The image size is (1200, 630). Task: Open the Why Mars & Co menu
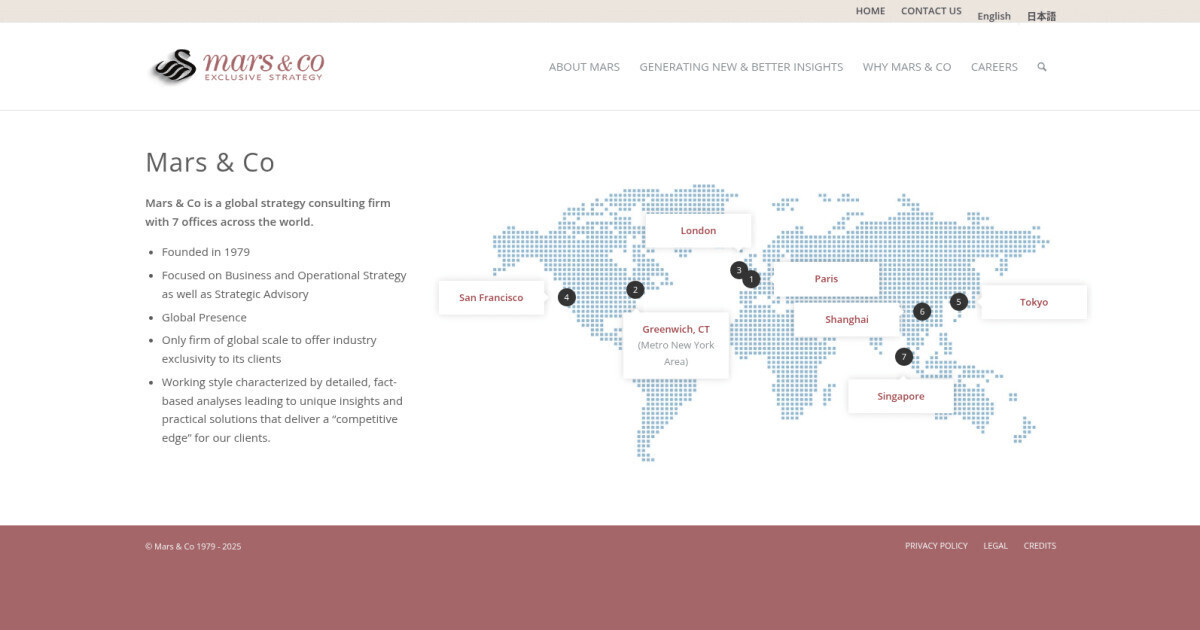pyautogui.click(x=907, y=67)
